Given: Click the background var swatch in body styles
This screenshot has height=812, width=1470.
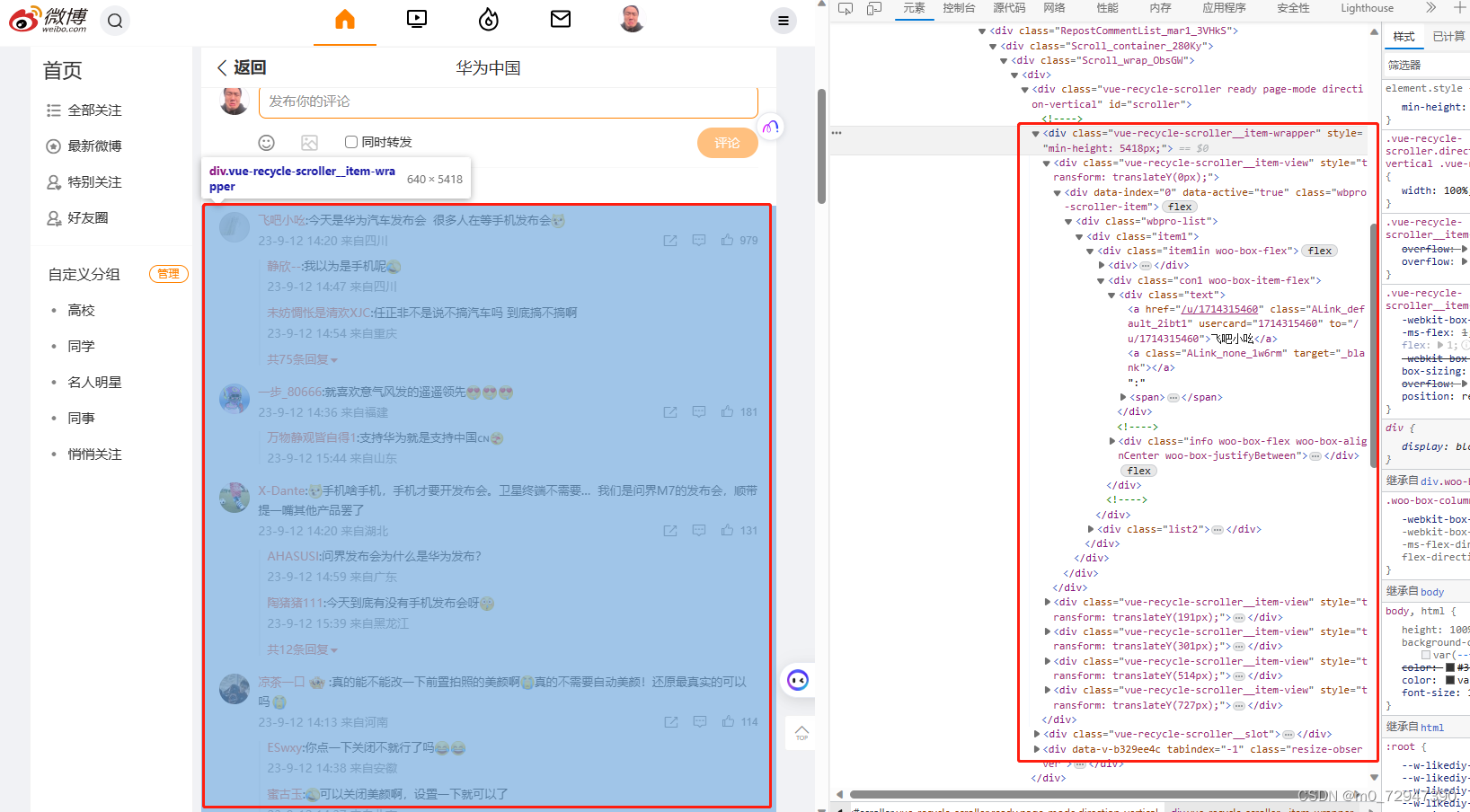Looking at the screenshot, I should pos(1426,655).
